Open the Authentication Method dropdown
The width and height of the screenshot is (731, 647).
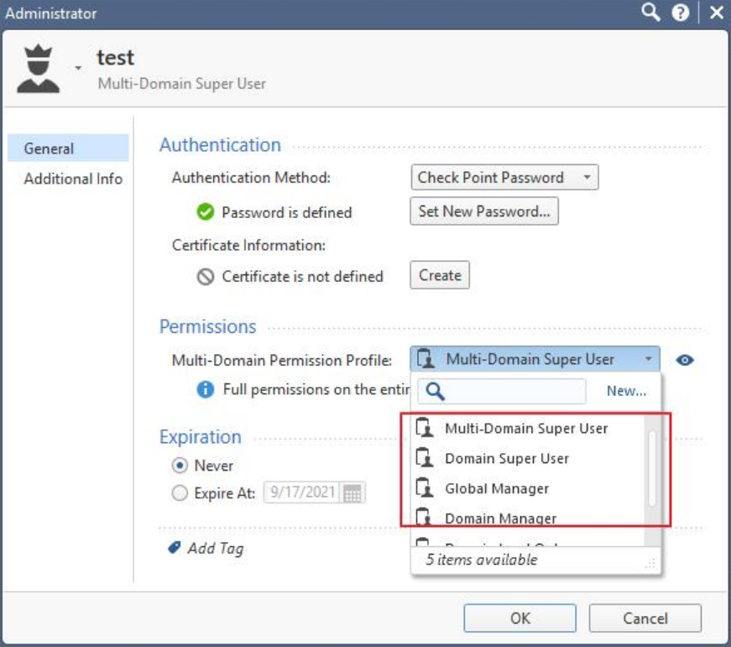(x=505, y=178)
